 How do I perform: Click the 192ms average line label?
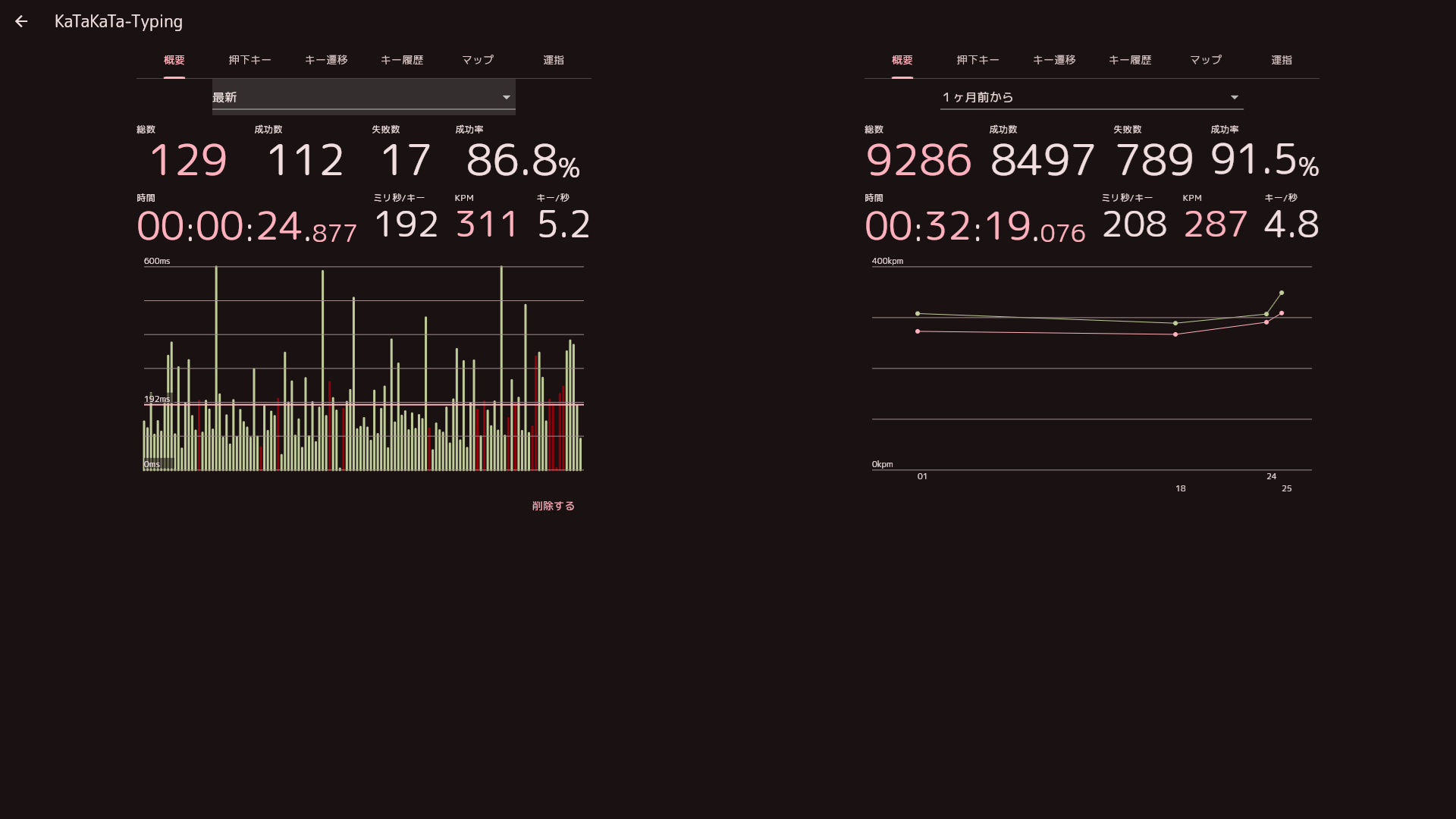(157, 399)
